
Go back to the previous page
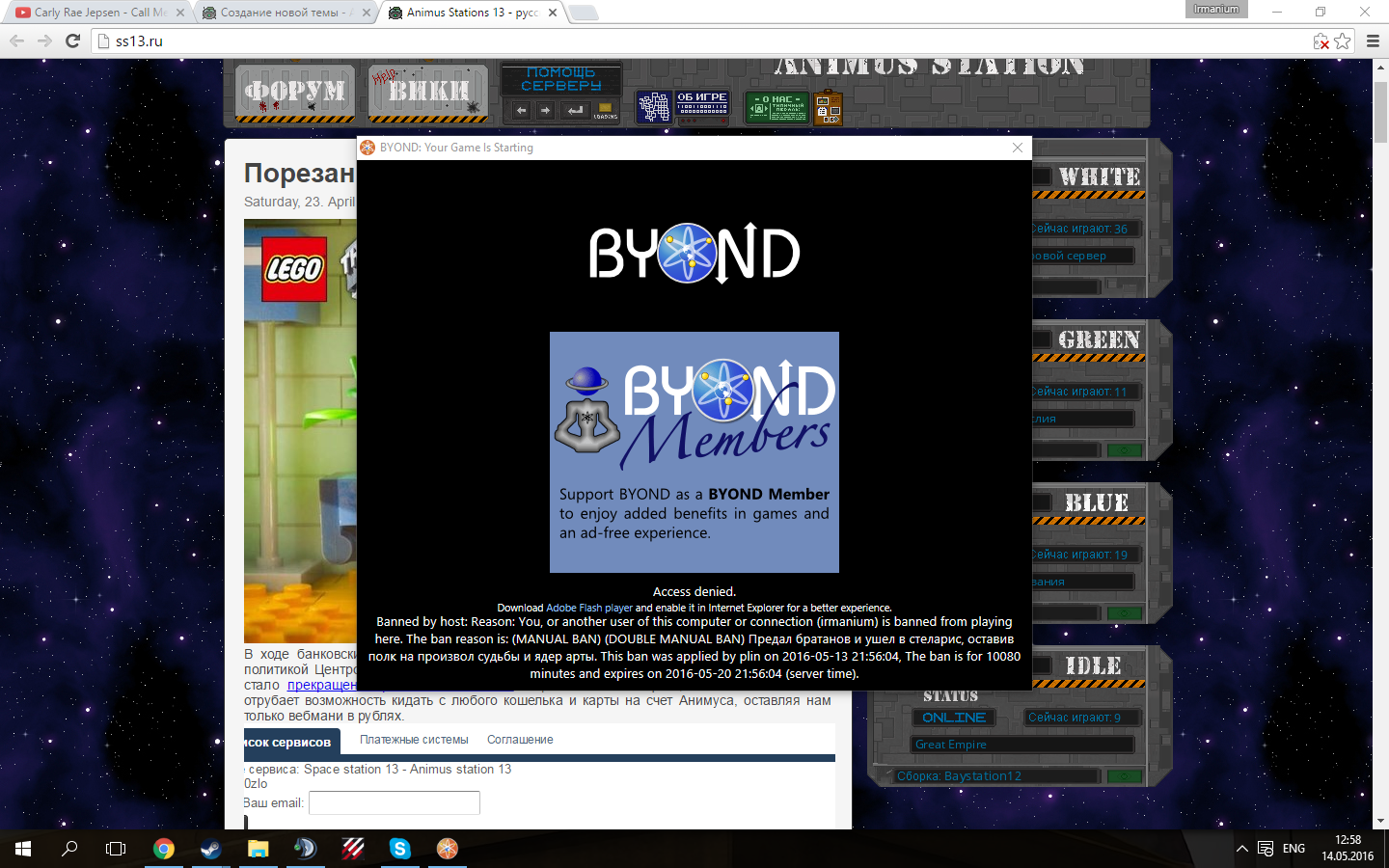(16, 41)
